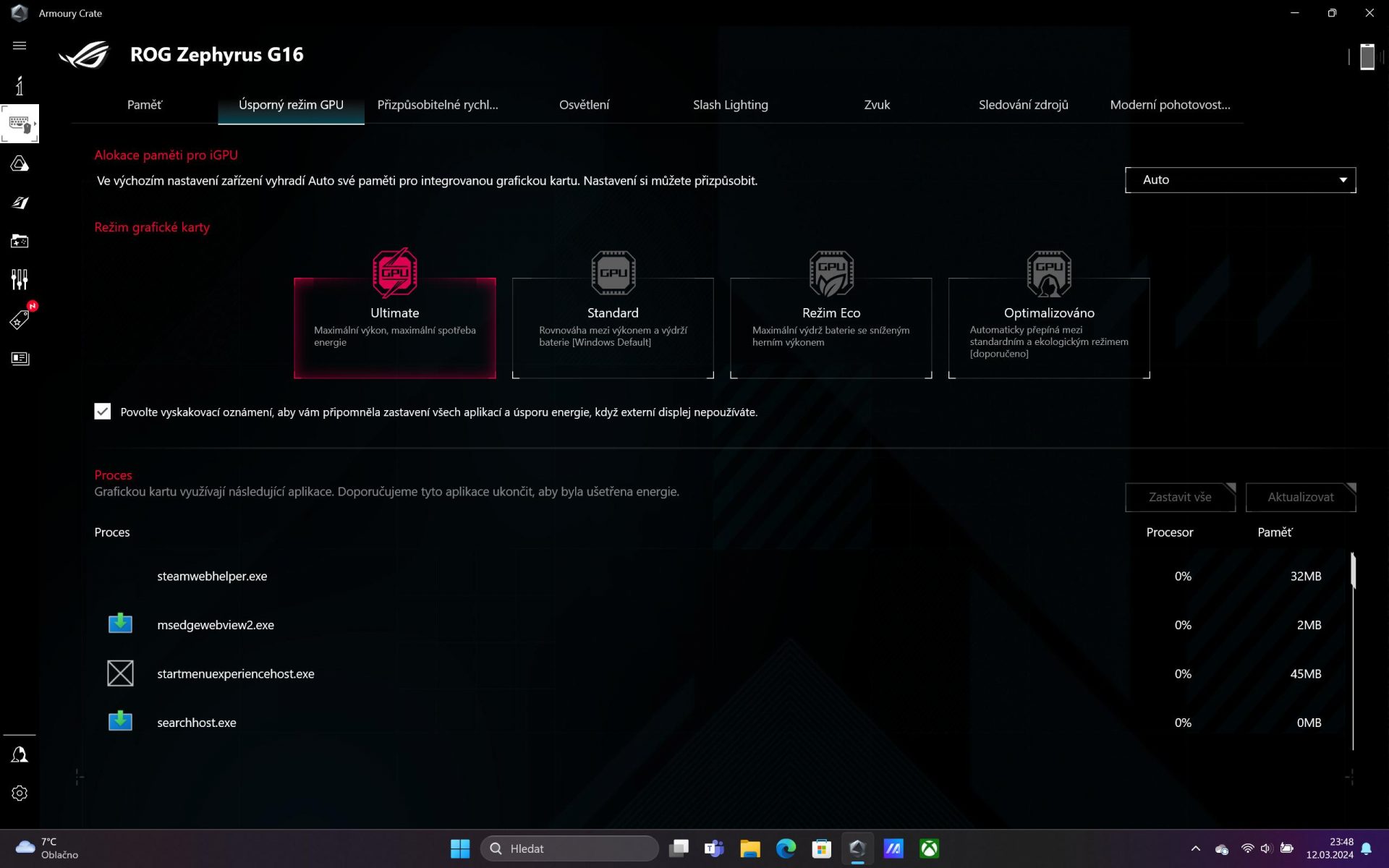This screenshot has height=868, width=1389.
Task: Click 45MB memory value
Action: 1305,673
